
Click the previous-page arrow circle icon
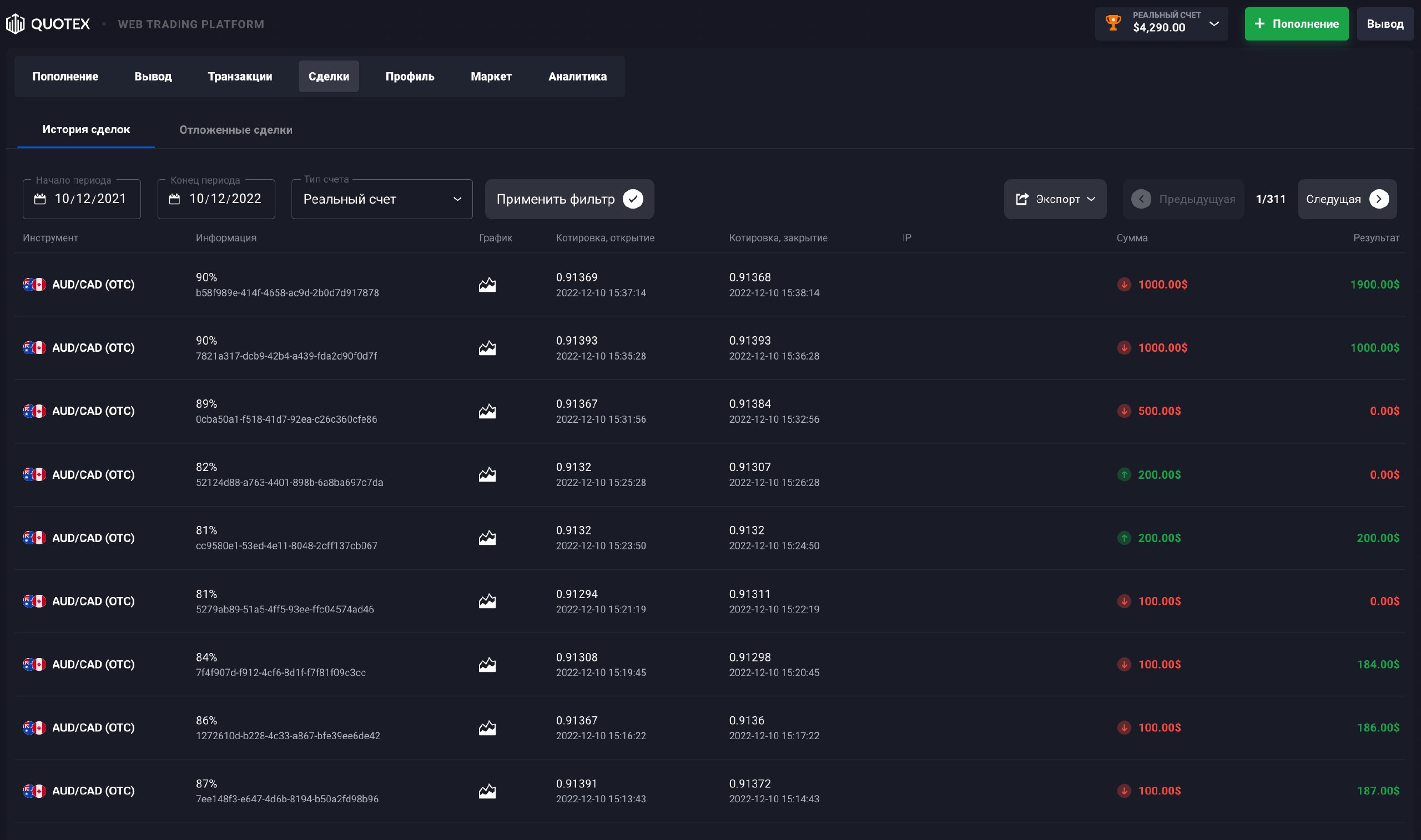pos(1141,199)
